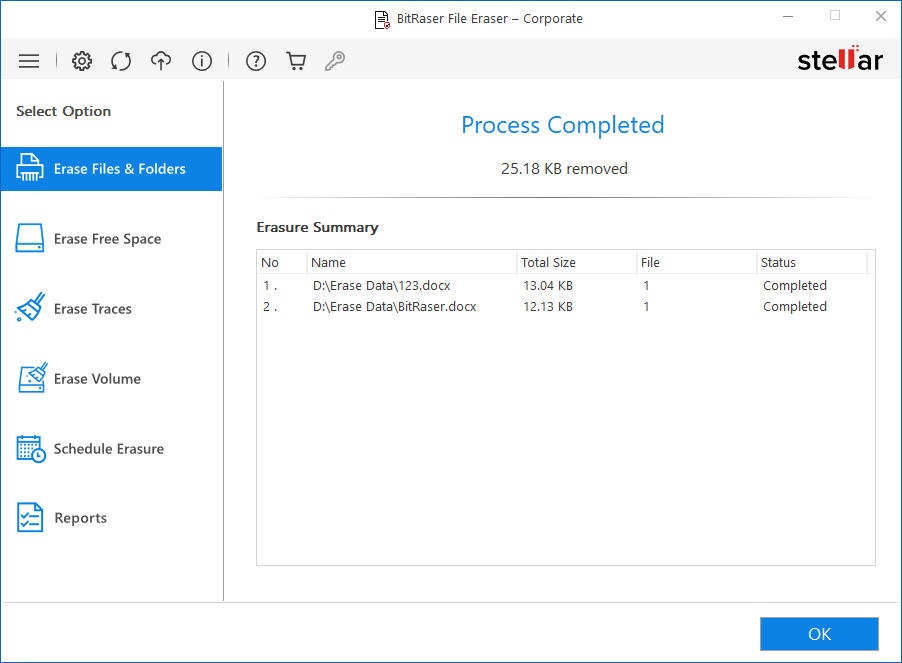The image size is (902, 663).
Task: Click the No column header
Action: click(282, 263)
